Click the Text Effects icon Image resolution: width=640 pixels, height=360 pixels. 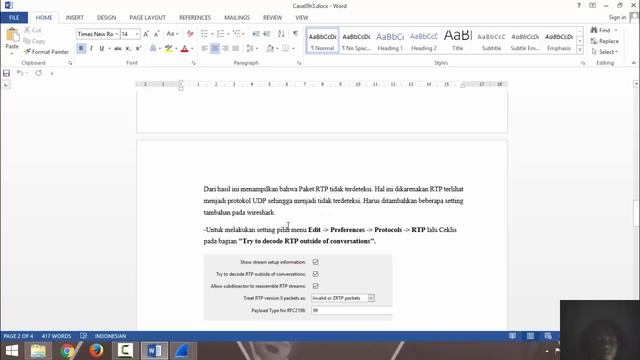(x=153, y=49)
